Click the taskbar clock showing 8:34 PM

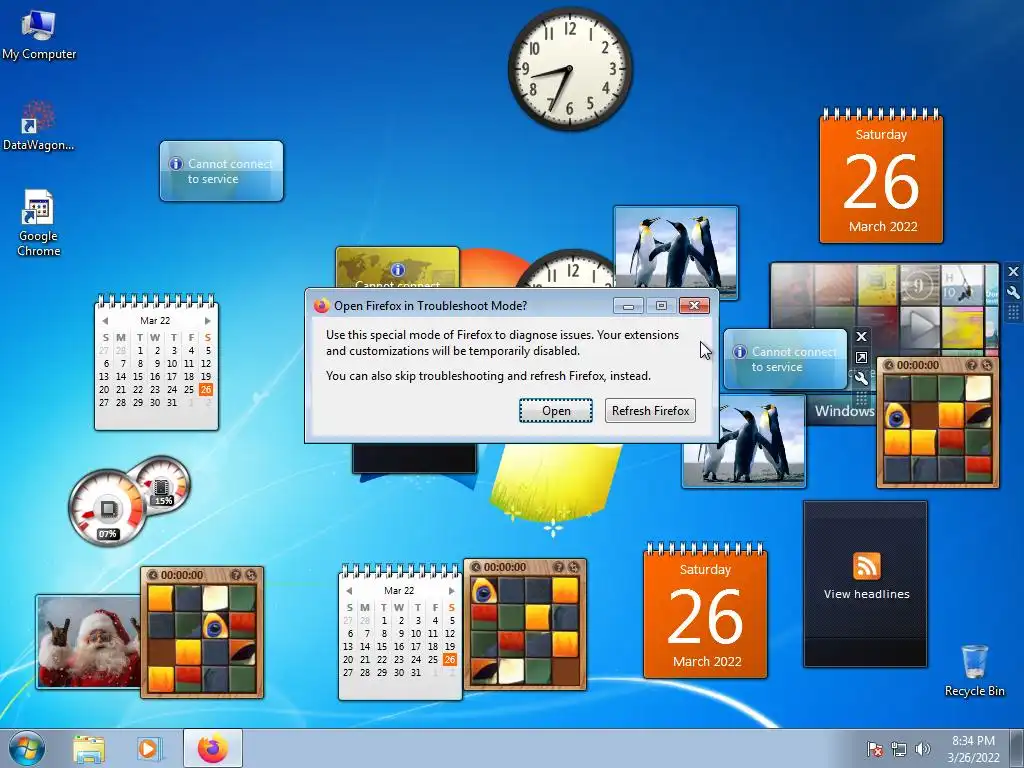click(x=973, y=748)
